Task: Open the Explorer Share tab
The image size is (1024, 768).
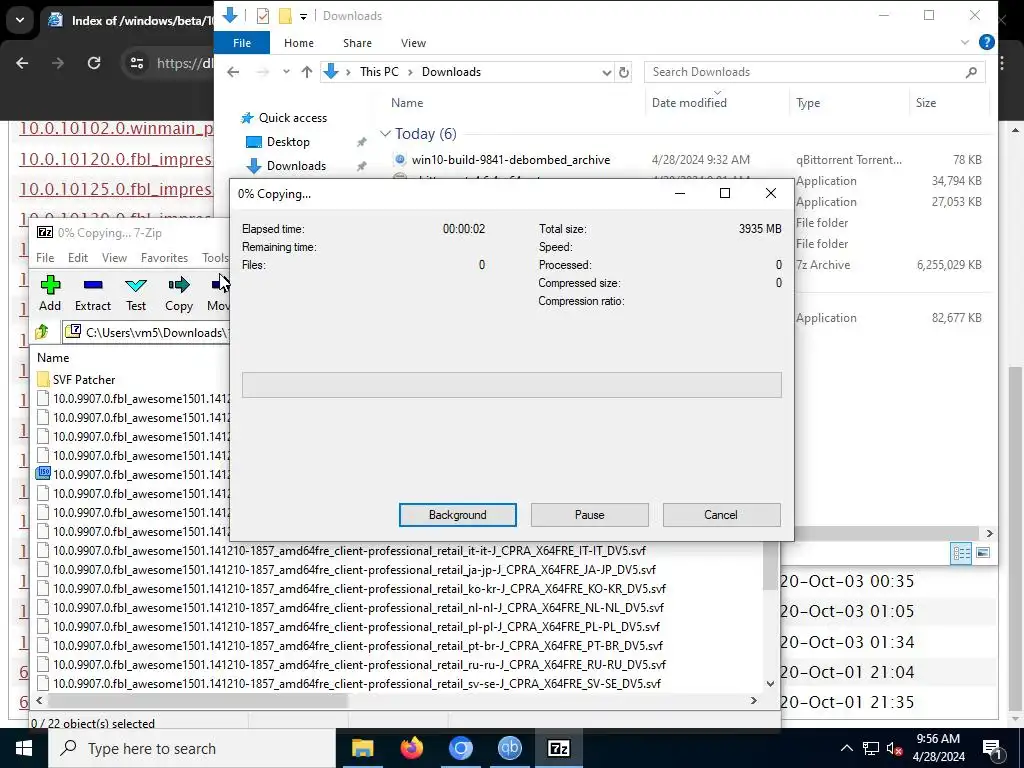Action: pos(357,42)
